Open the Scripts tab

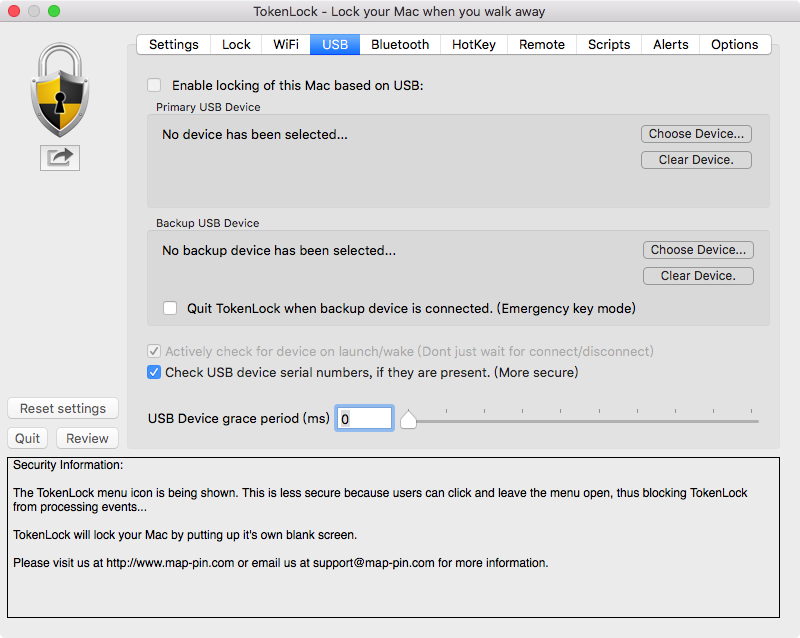[x=609, y=44]
